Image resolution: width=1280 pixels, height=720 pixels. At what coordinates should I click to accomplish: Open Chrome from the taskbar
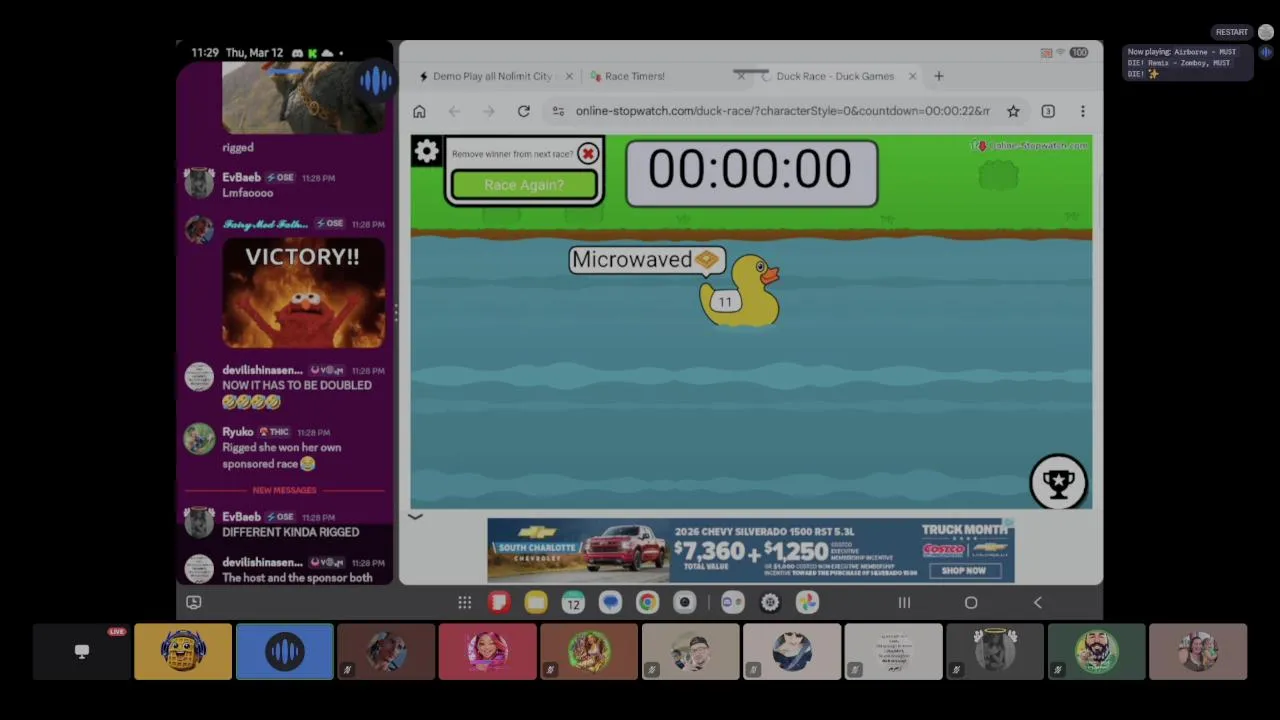[647, 602]
